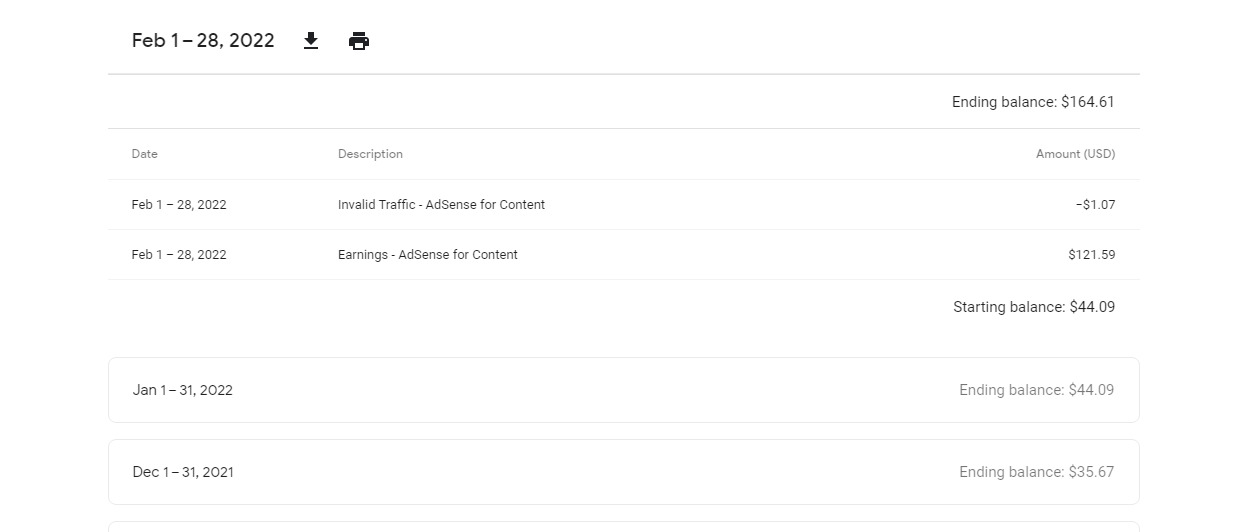This screenshot has height=532, width=1255.
Task: Download the Feb 2022 transactions report
Action: pyautogui.click(x=311, y=41)
